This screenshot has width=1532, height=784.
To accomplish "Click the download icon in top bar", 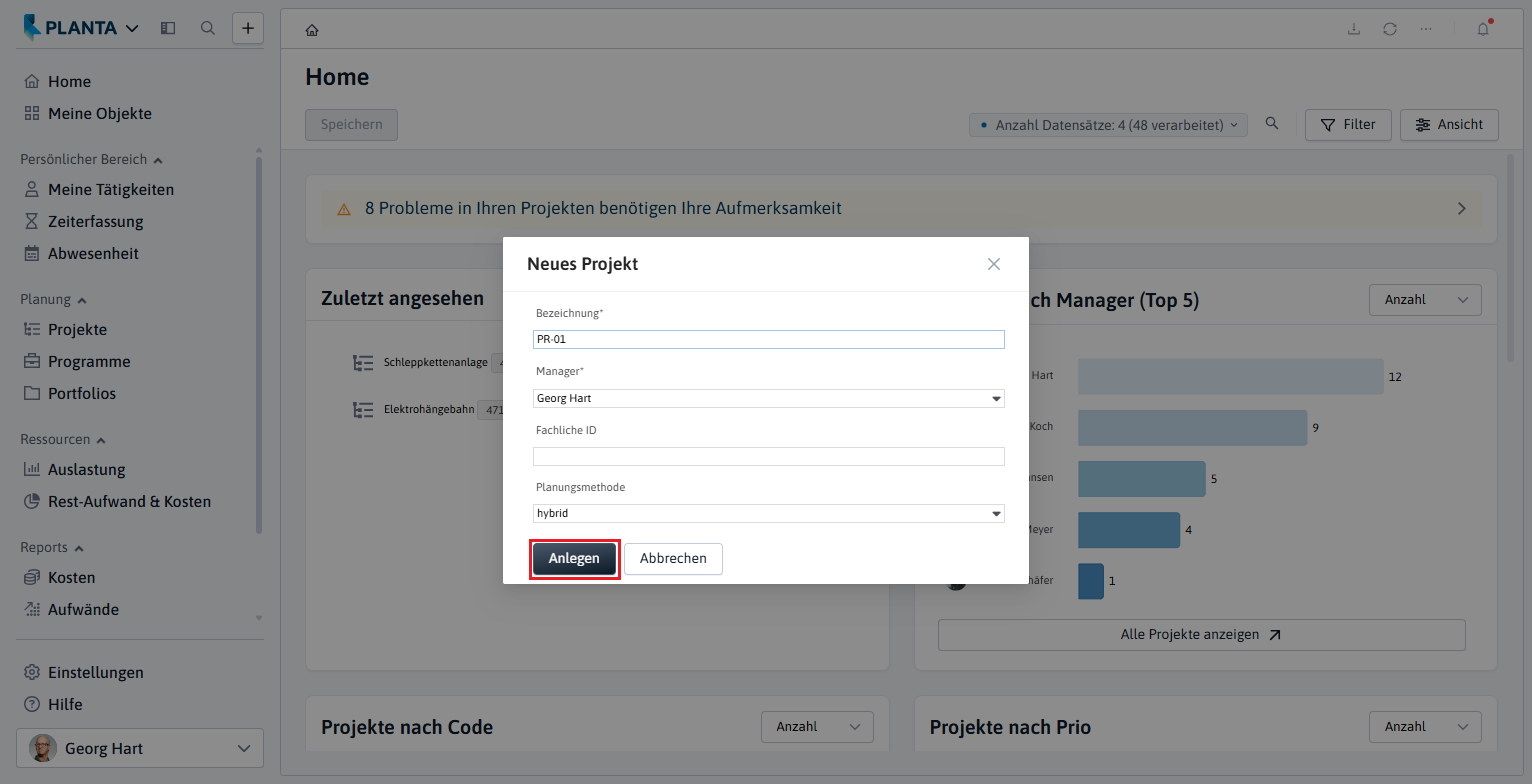I will pos(1354,29).
